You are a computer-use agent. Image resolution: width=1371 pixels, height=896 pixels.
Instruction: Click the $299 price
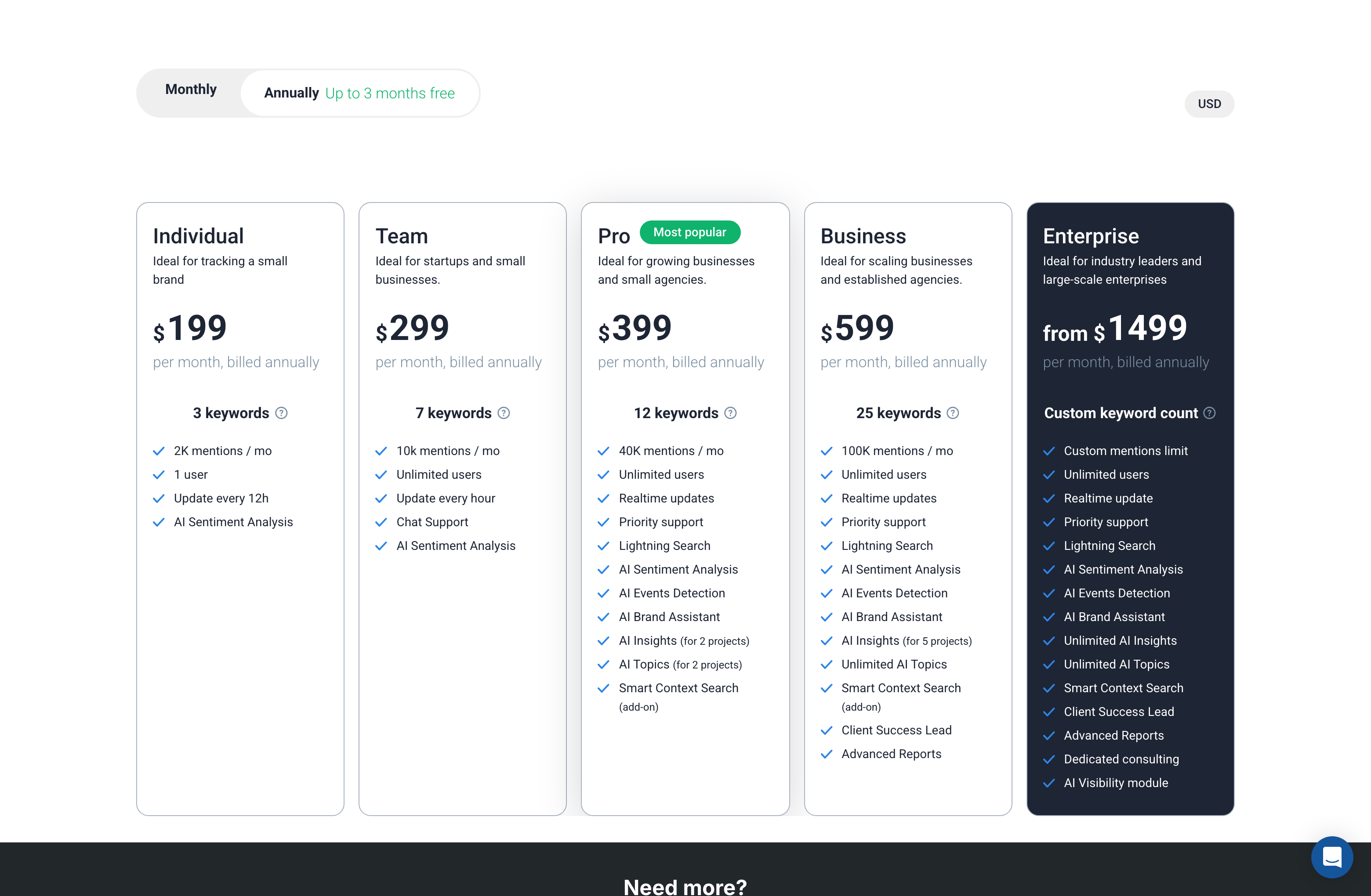412,328
